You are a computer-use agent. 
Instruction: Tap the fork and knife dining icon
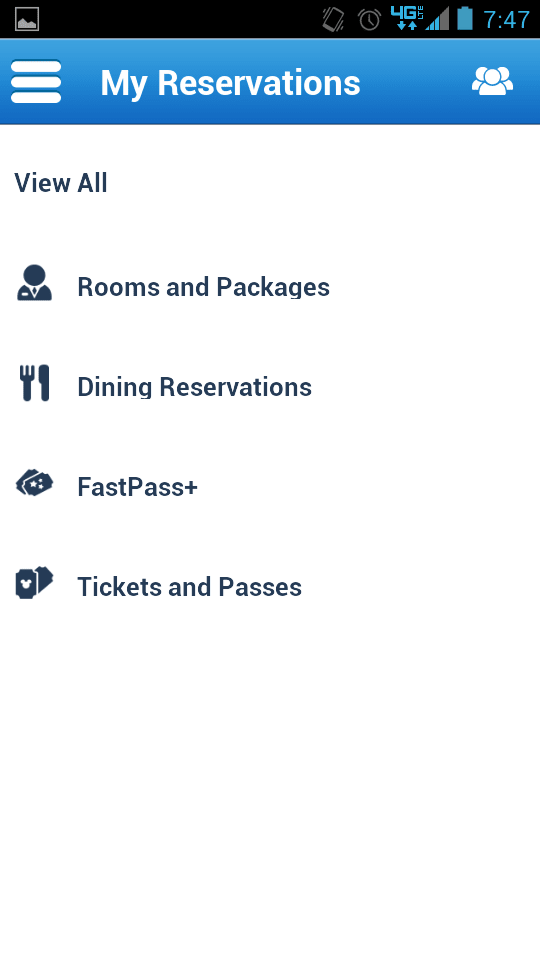click(34, 383)
